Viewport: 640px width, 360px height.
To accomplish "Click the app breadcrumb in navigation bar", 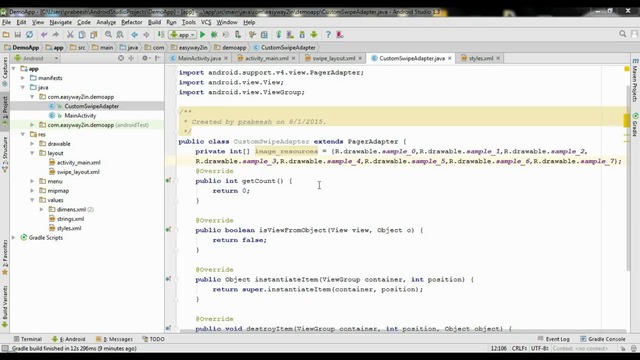I will click(55, 47).
